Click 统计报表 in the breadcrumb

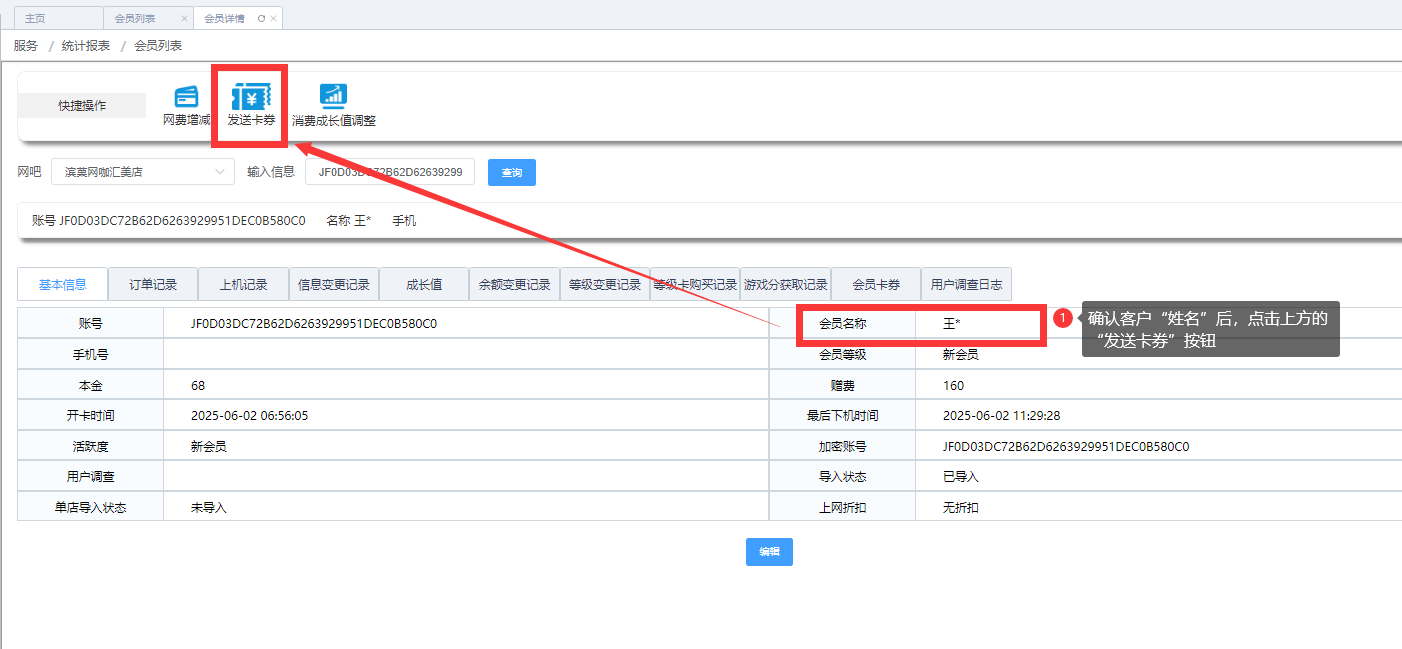[86, 46]
